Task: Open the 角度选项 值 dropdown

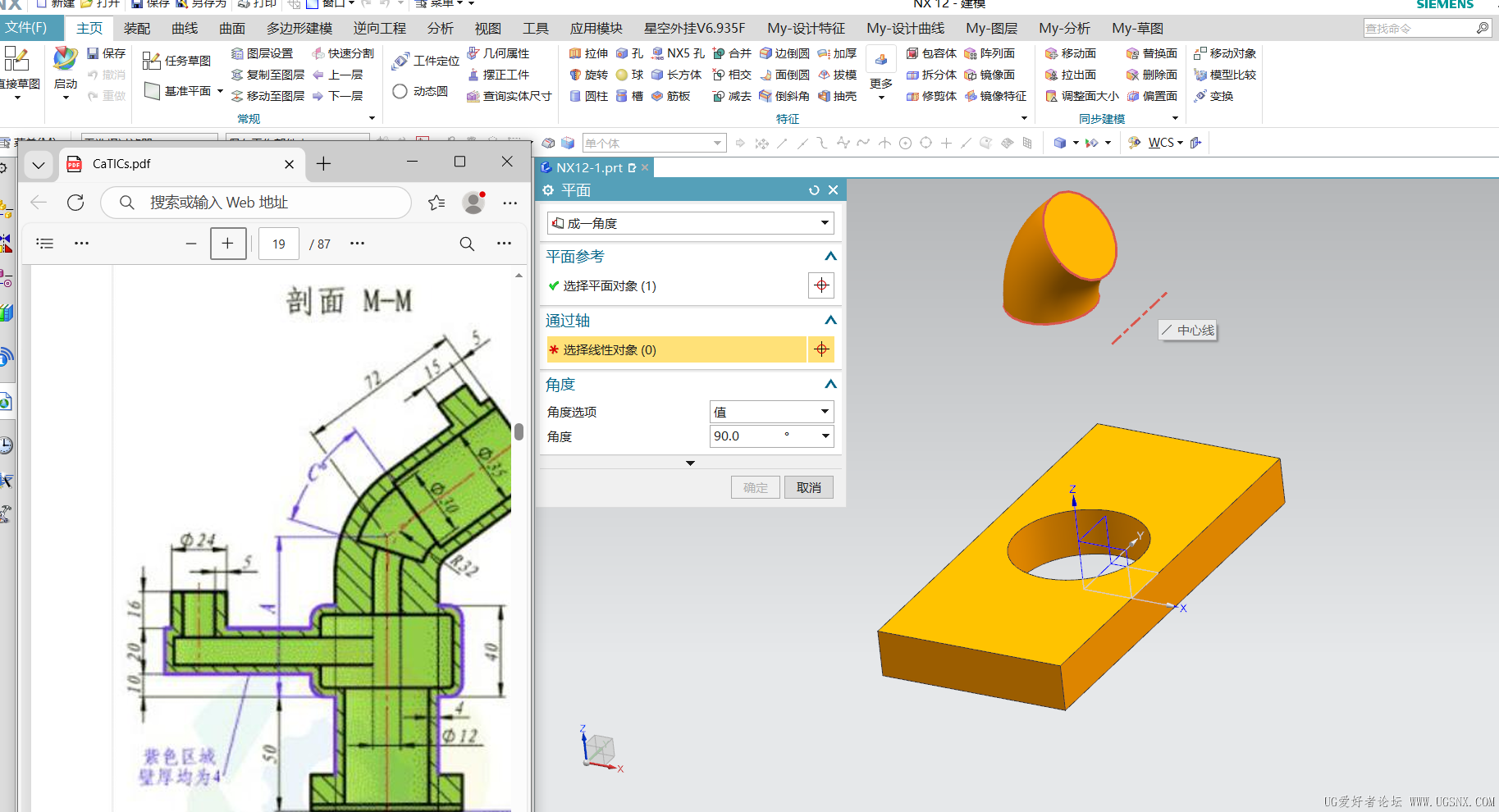Action: pos(771,412)
